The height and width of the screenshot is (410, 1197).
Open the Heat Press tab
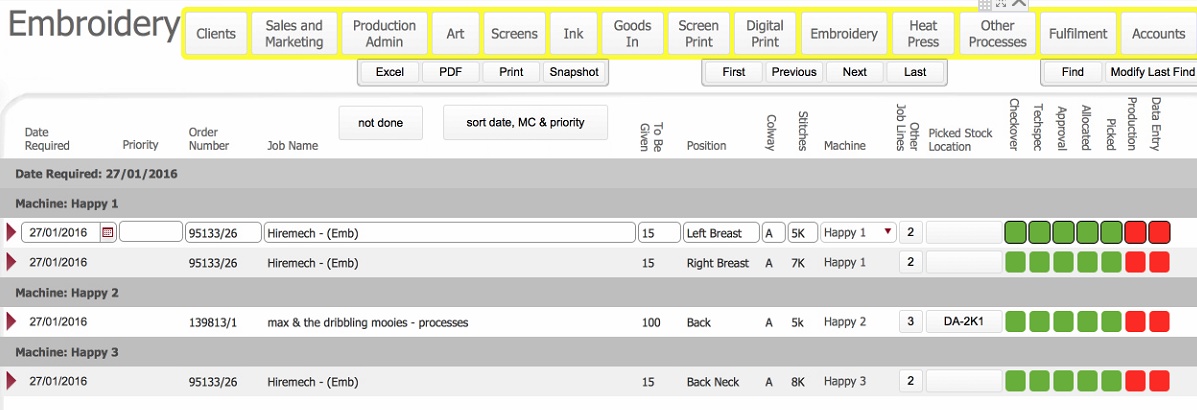[x=923, y=34]
